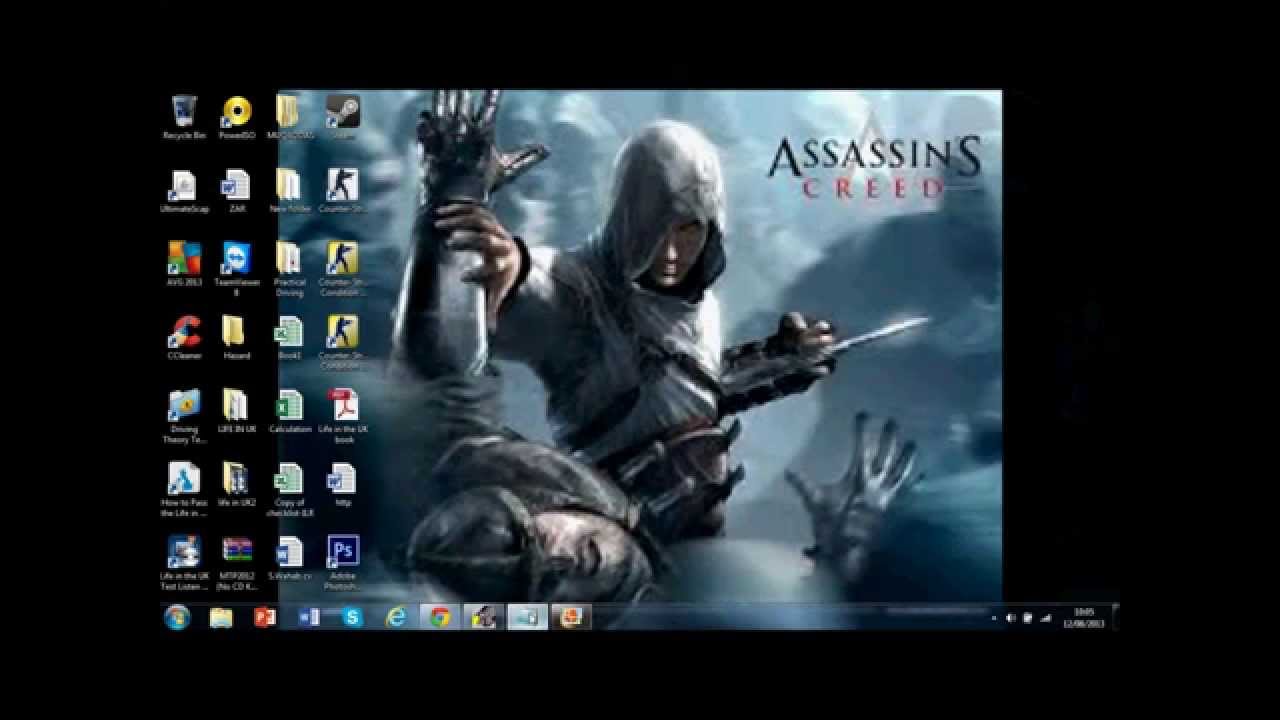Open the volume control in the system tray
This screenshot has width=1280, height=720.
coord(1010,618)
